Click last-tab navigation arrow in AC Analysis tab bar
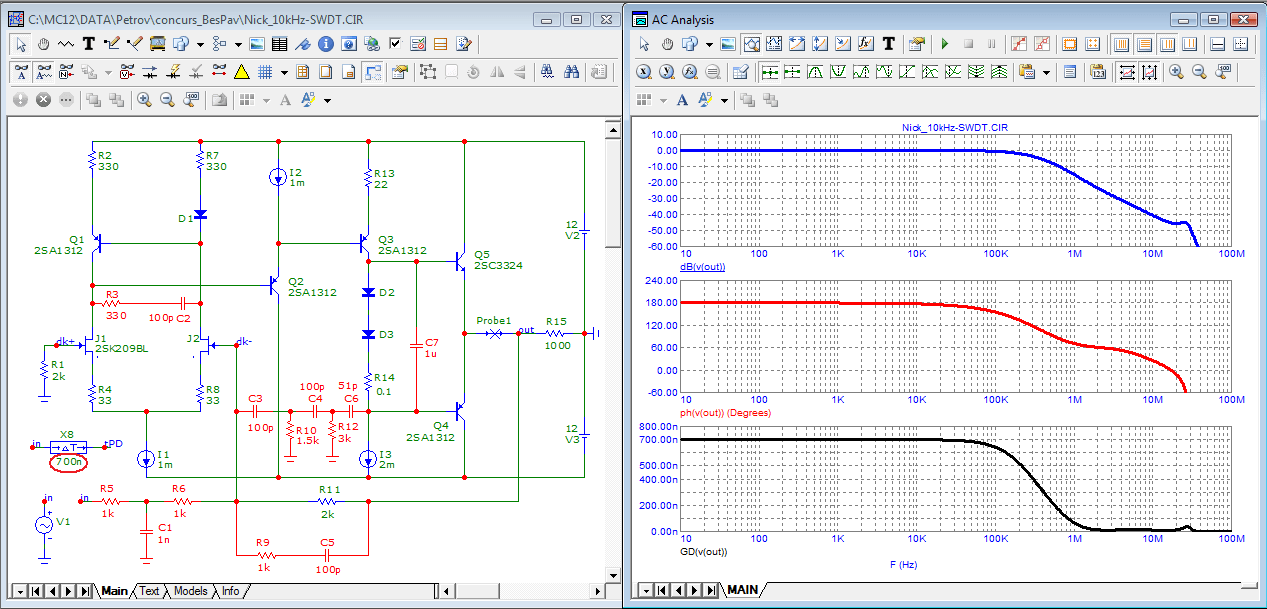This screenshot has height=609, width=1267. pos(712,590)
